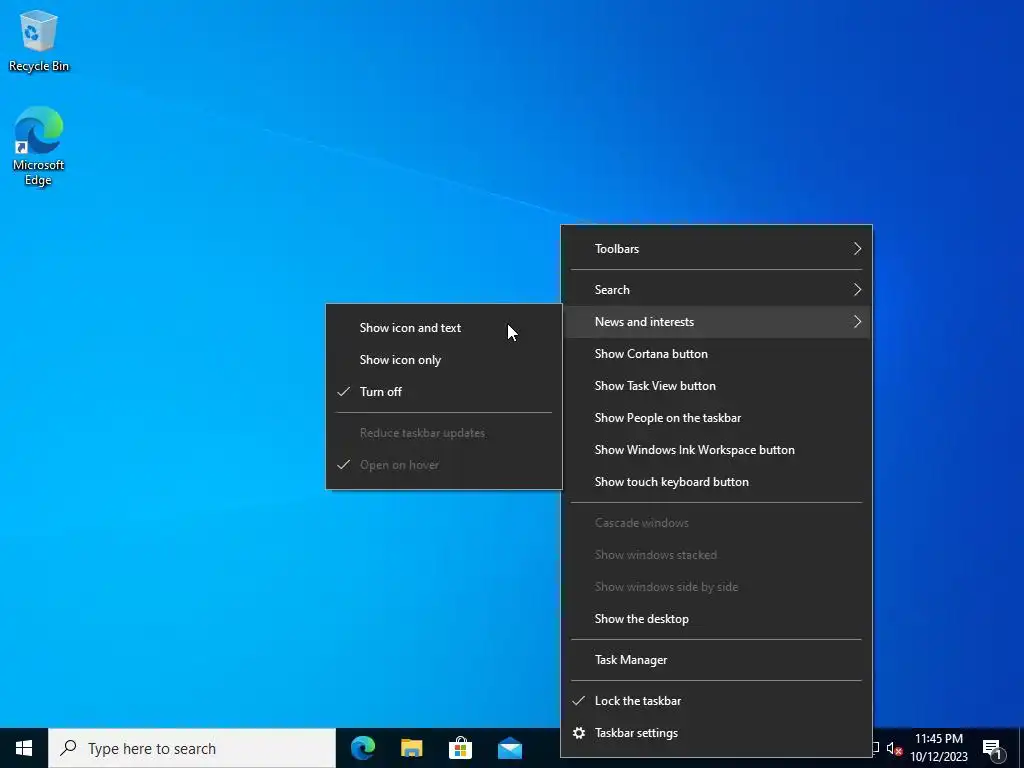The width and height of the screenshot is (1024, 768).
Task: Toggle Lock the taskbar option
Action: (x=716, y=701)
